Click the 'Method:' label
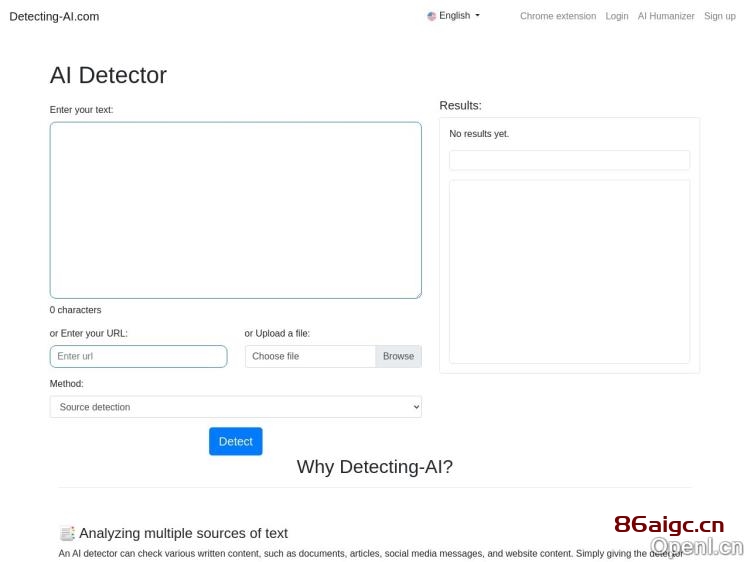The width and height of the screenshot is (750, 562). (x=66, y=384)
